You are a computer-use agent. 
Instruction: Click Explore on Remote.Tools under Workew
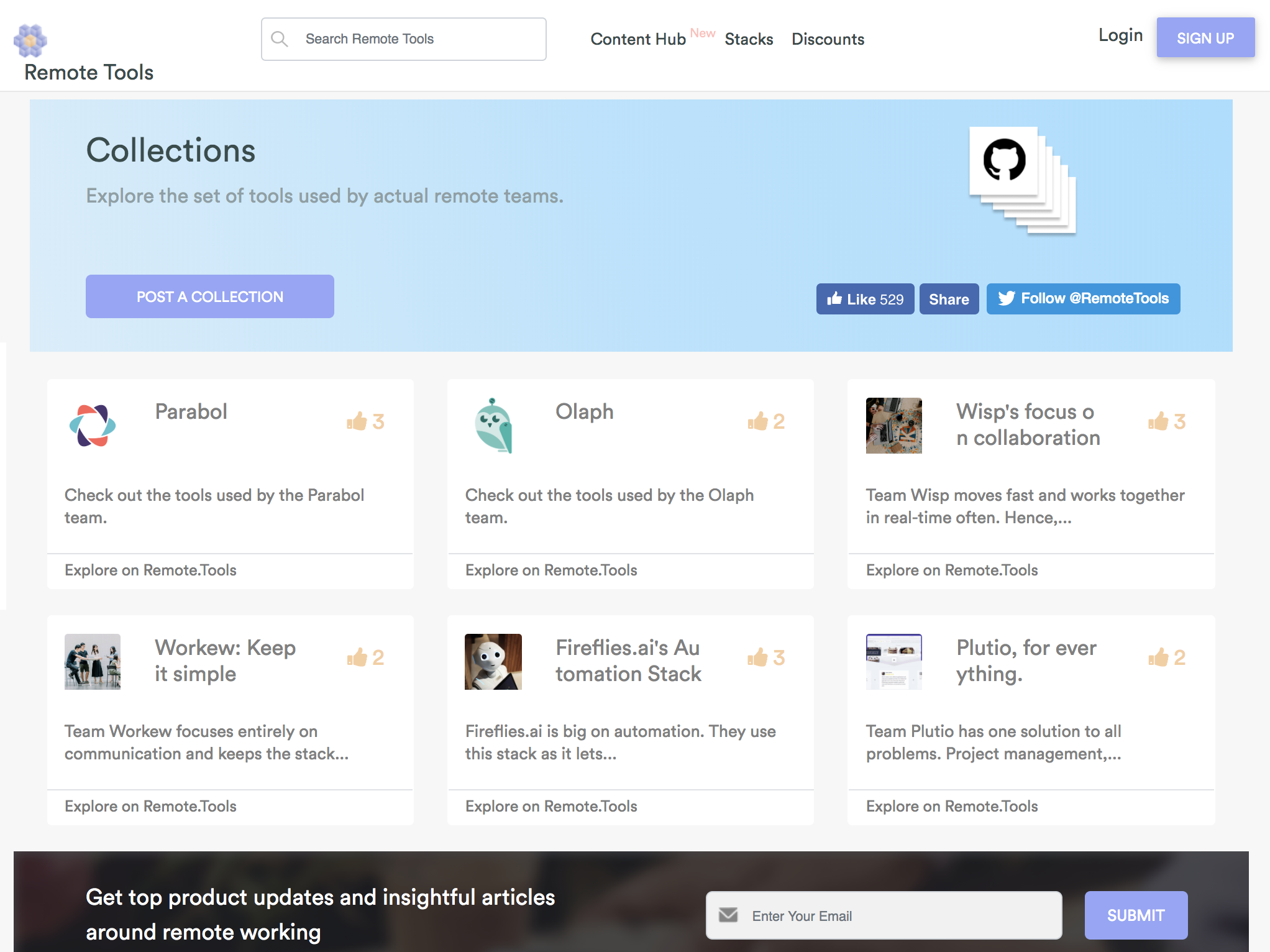pyautogui.click(x=150, y=806)
